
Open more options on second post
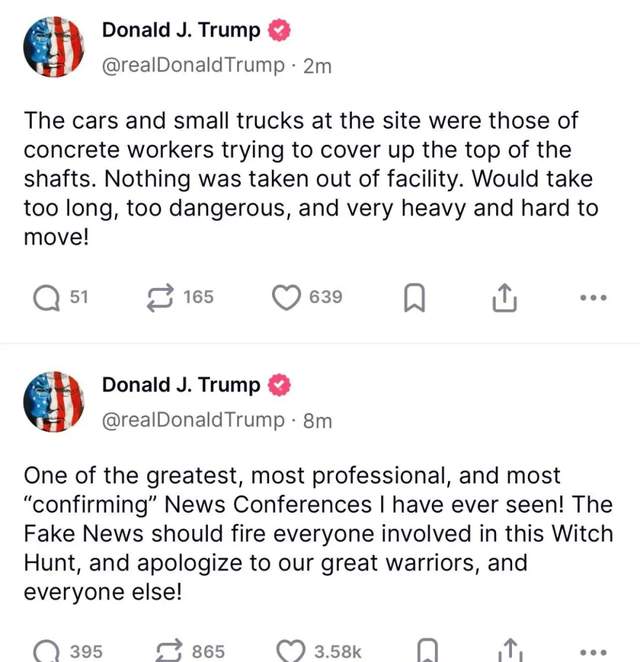pyautogui.click(x=592, y=652)
